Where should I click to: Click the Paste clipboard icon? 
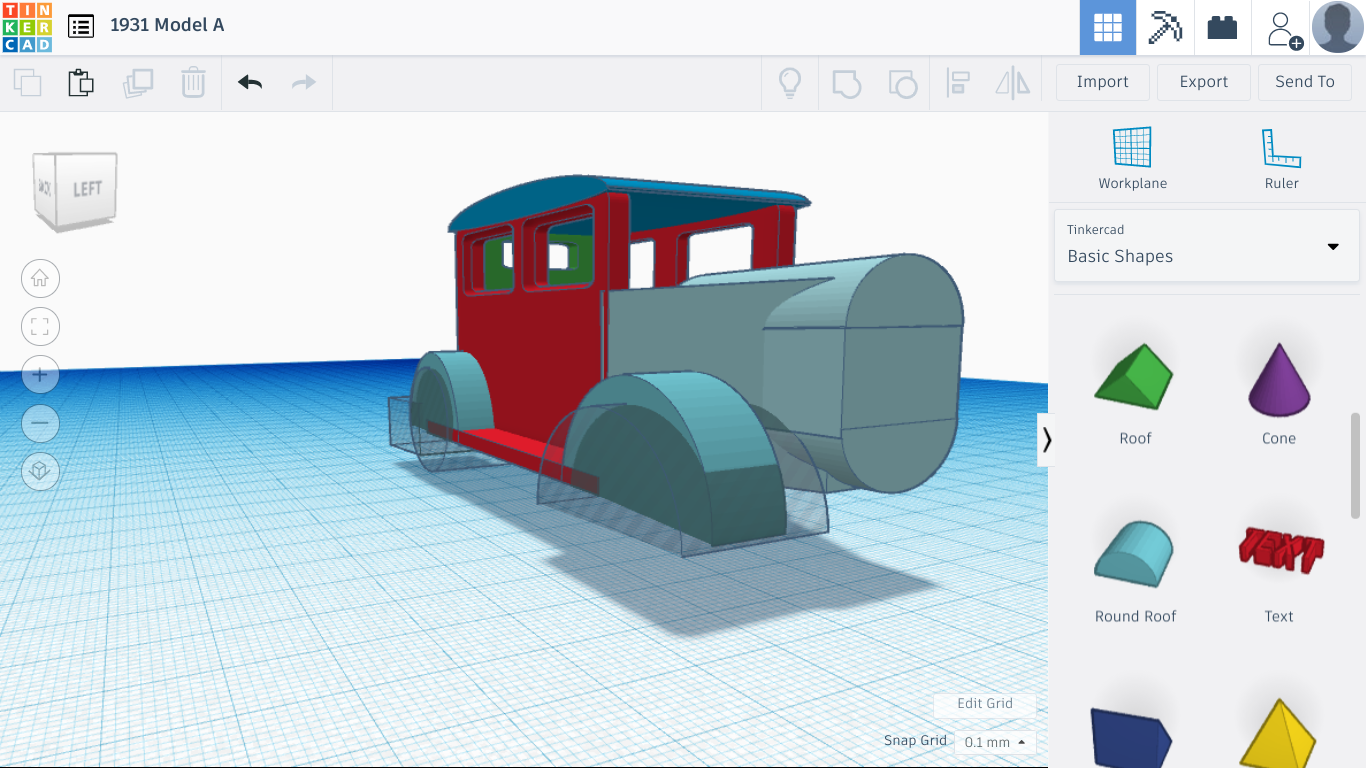(81, 82)
